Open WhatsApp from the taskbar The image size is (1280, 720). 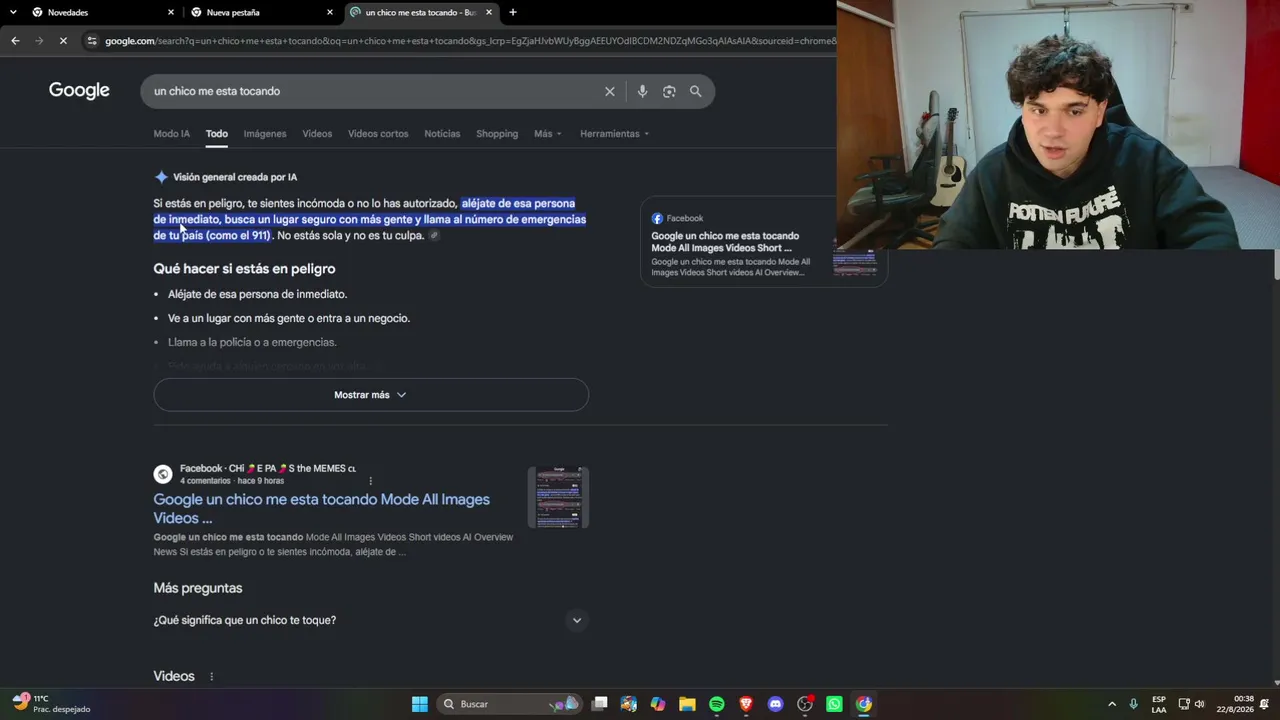tap(834, 704)
